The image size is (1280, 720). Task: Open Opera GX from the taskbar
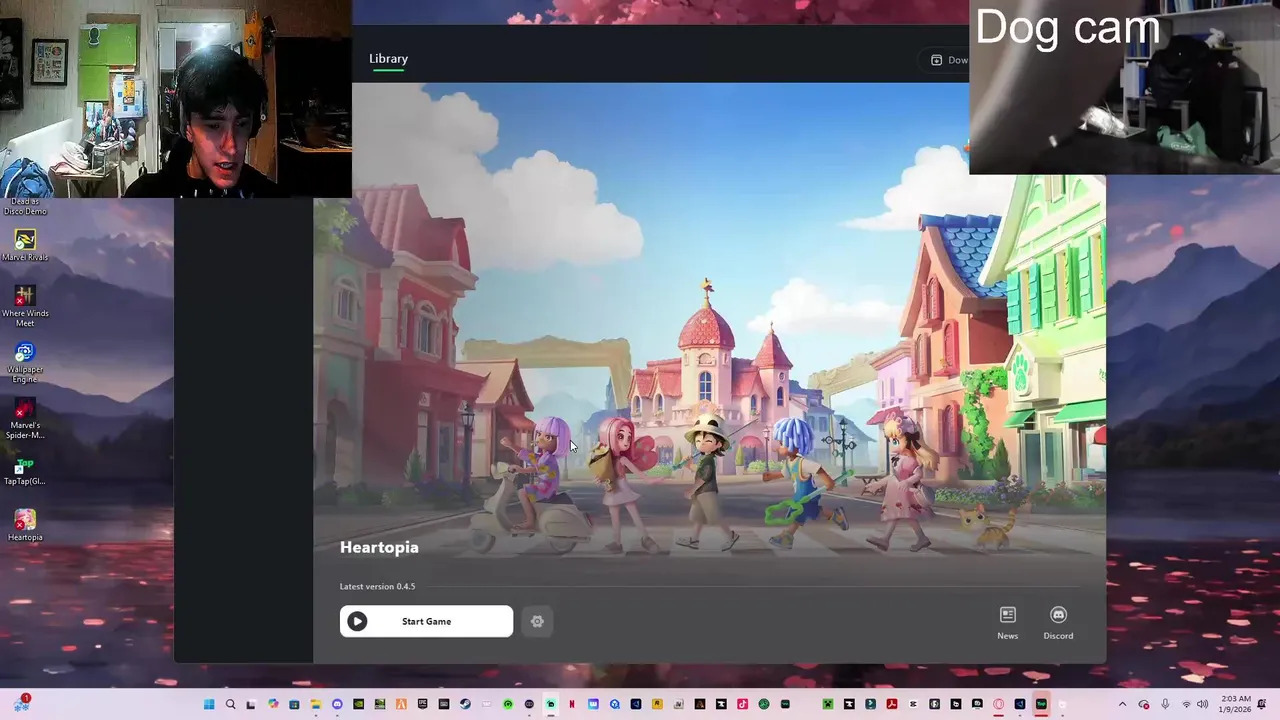pyautogui.click(x=998, y=704)
